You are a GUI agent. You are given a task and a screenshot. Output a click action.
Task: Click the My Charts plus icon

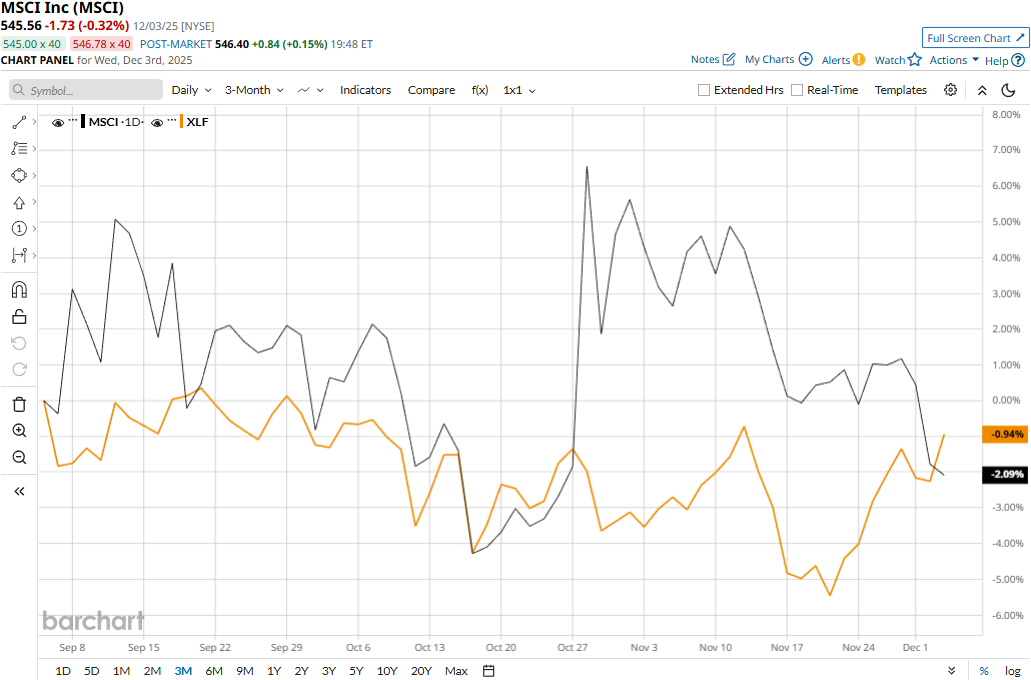coord(805,59)
